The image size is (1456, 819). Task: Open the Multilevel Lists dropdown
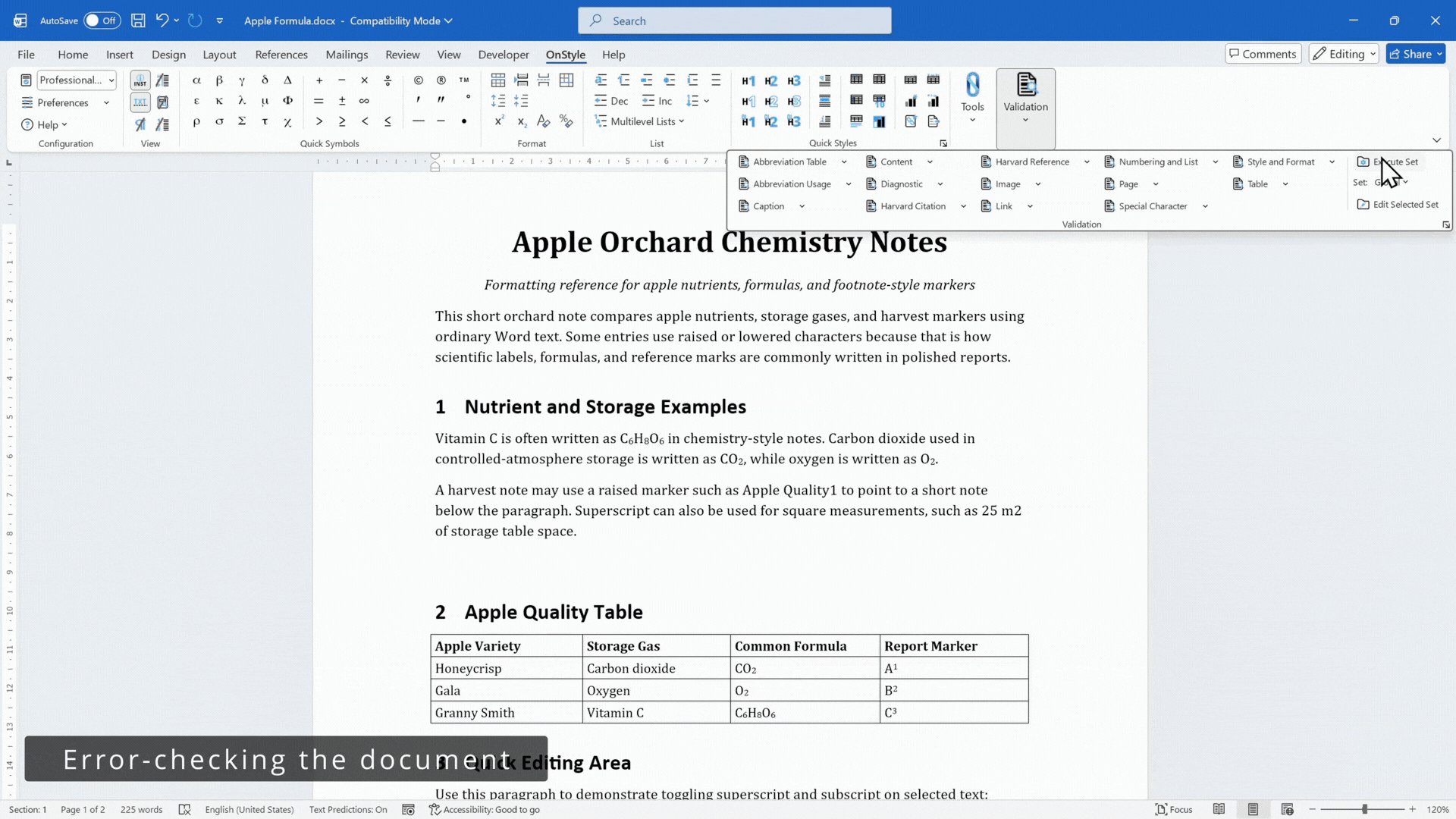pyautogui.click(x=640, y=121)
